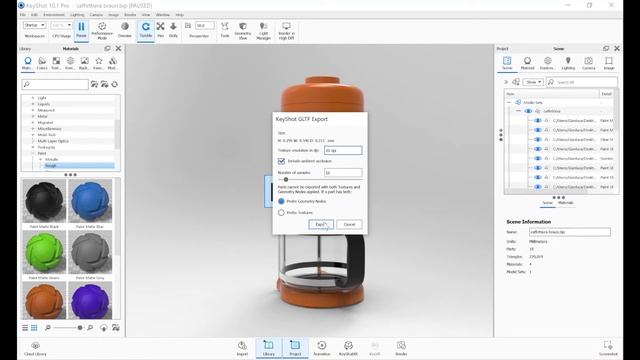Hide the caffettiera model group eye icon
The width and height of the screenshot is (640, 360).
528,111
